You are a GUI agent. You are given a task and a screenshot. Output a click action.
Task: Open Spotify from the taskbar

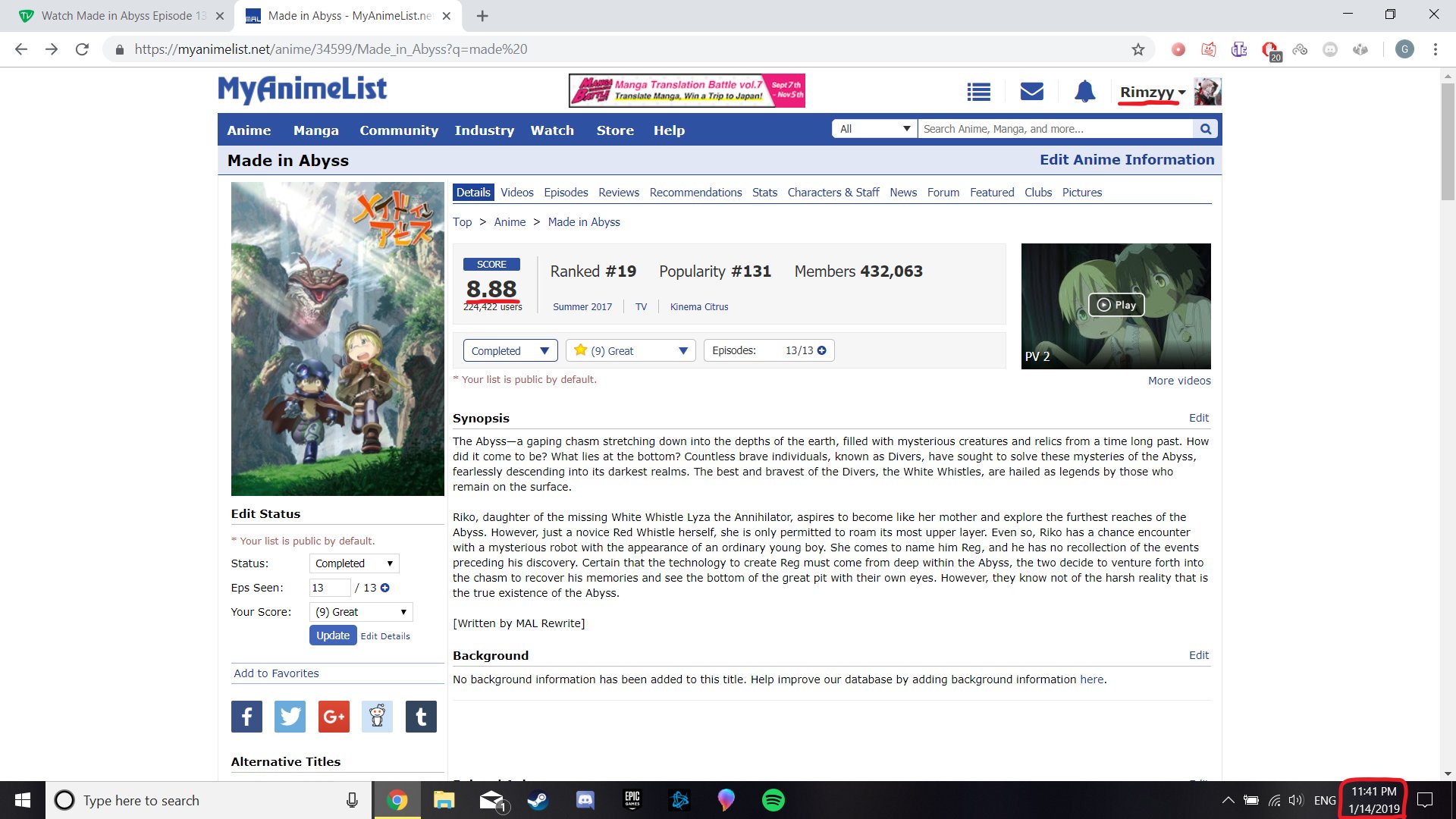773,800
